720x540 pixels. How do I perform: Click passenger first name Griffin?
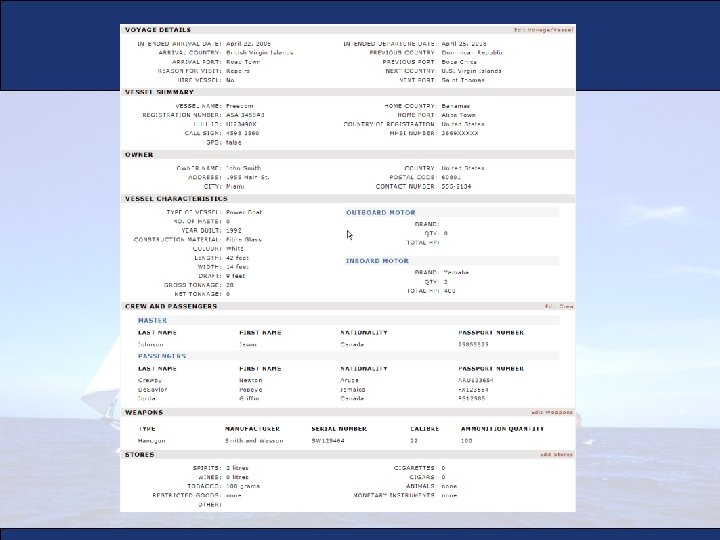[249, 399]
